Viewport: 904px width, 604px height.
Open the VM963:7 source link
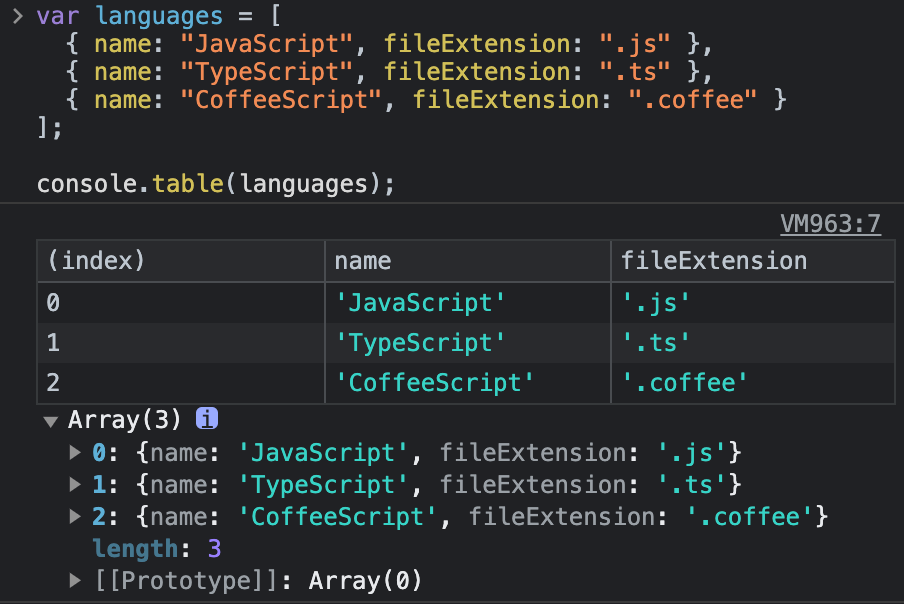click(x=830, y=224)
